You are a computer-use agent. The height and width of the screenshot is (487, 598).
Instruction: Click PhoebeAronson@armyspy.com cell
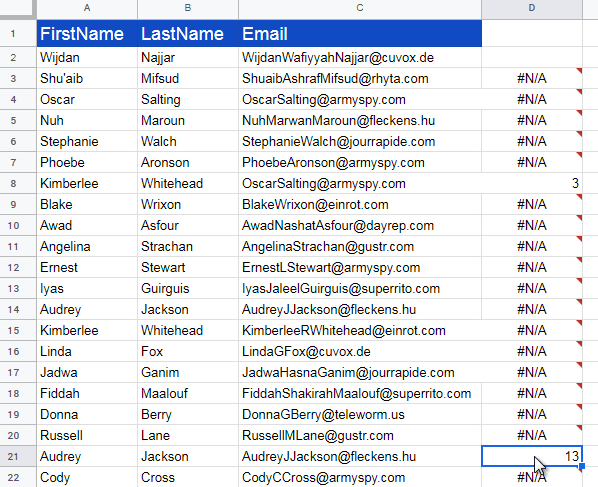(x=360, y=162)
